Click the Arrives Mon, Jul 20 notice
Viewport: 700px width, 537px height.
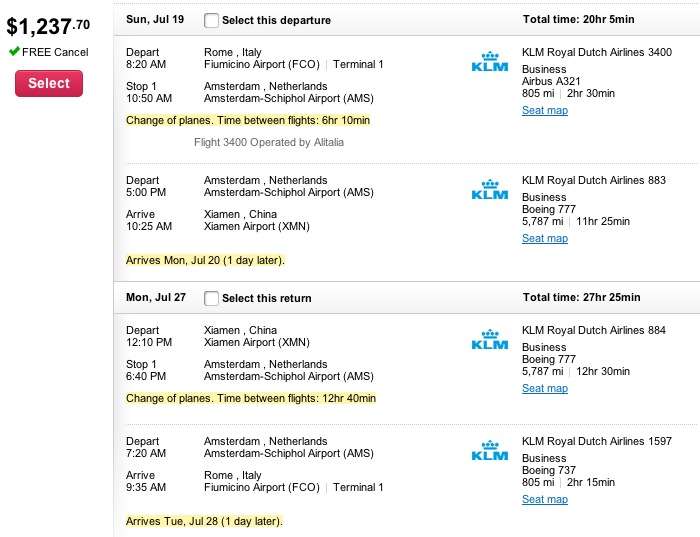[205, 260]
